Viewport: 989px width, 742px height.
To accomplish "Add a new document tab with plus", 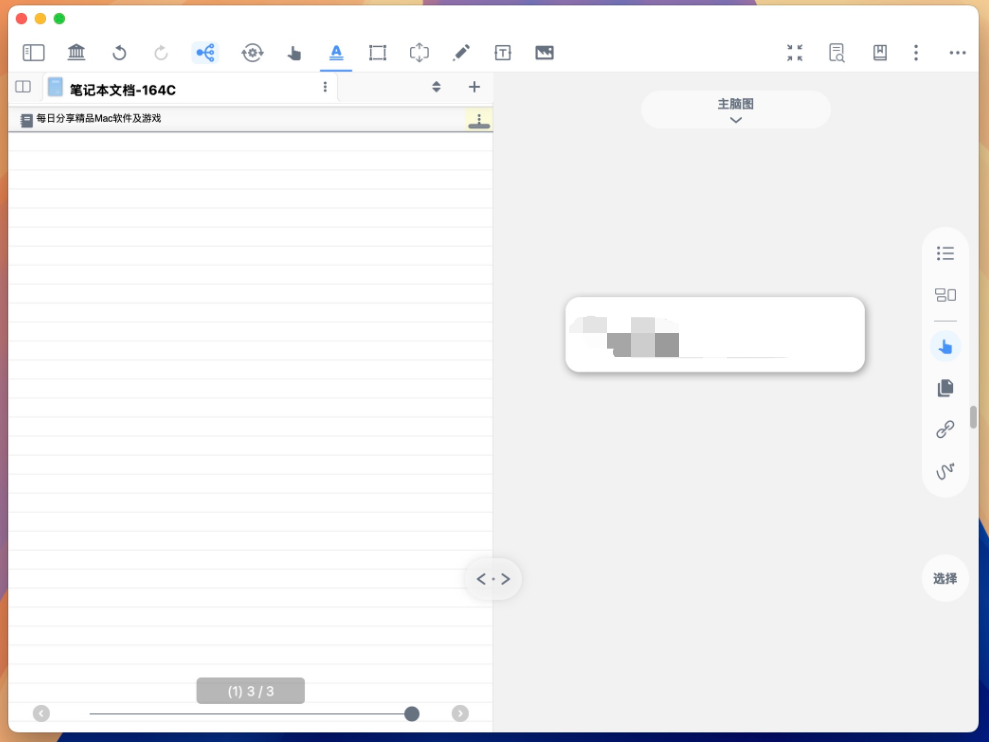I will pyautogui.click(x=474, y=87).
